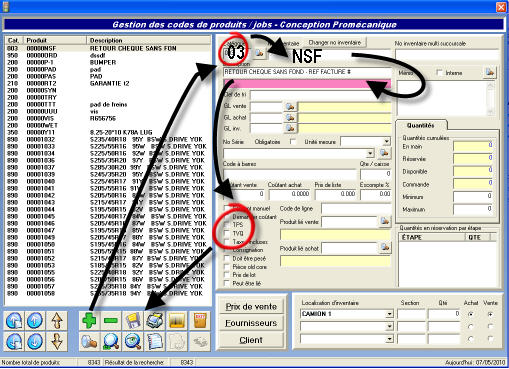
Task: Click the description field with RETOUR CHEQUE SANS FOND
Action: [307, 72]
